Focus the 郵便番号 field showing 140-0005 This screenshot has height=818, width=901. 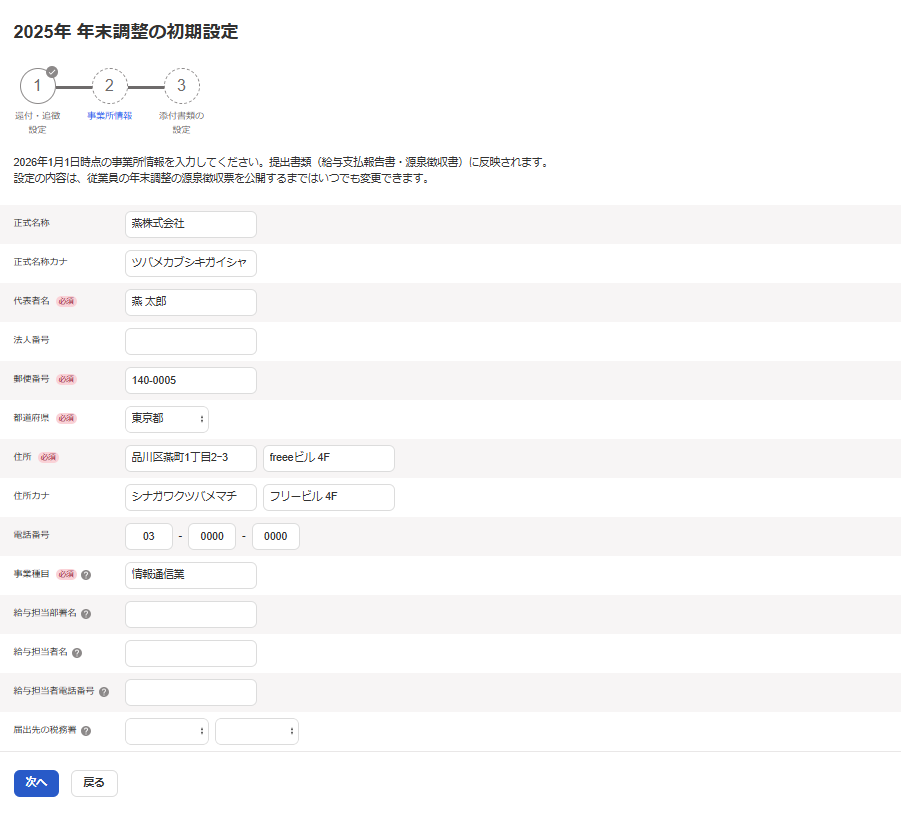(x=191, y=380)
